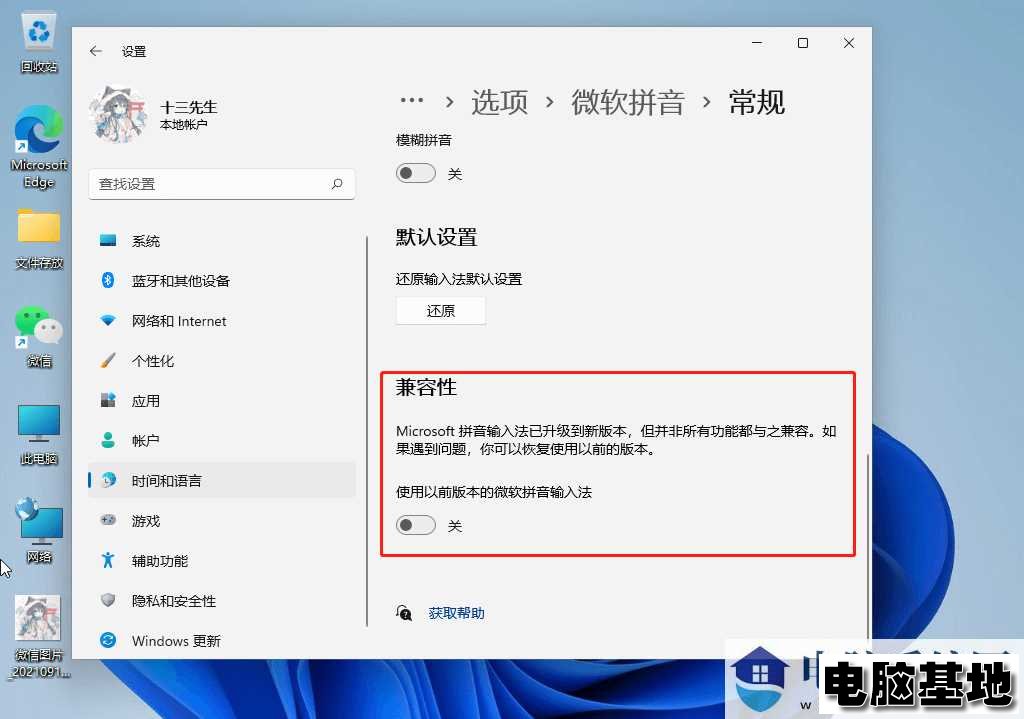Open 个性化 settings category
Viewport: 1024px width, 719px height.
coord(222,360)
